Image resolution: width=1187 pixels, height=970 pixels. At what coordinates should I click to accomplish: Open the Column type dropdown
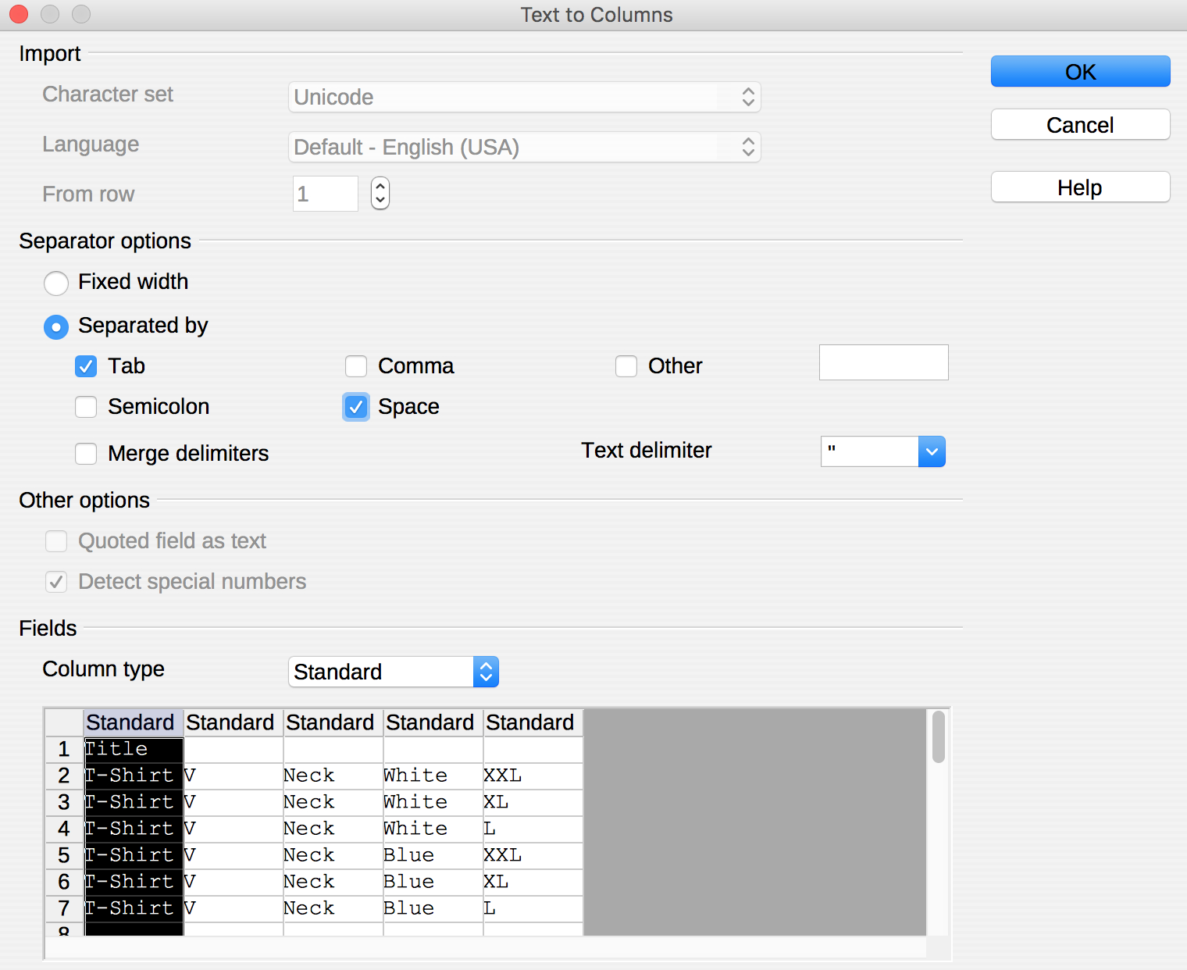(x=486, y=671)
